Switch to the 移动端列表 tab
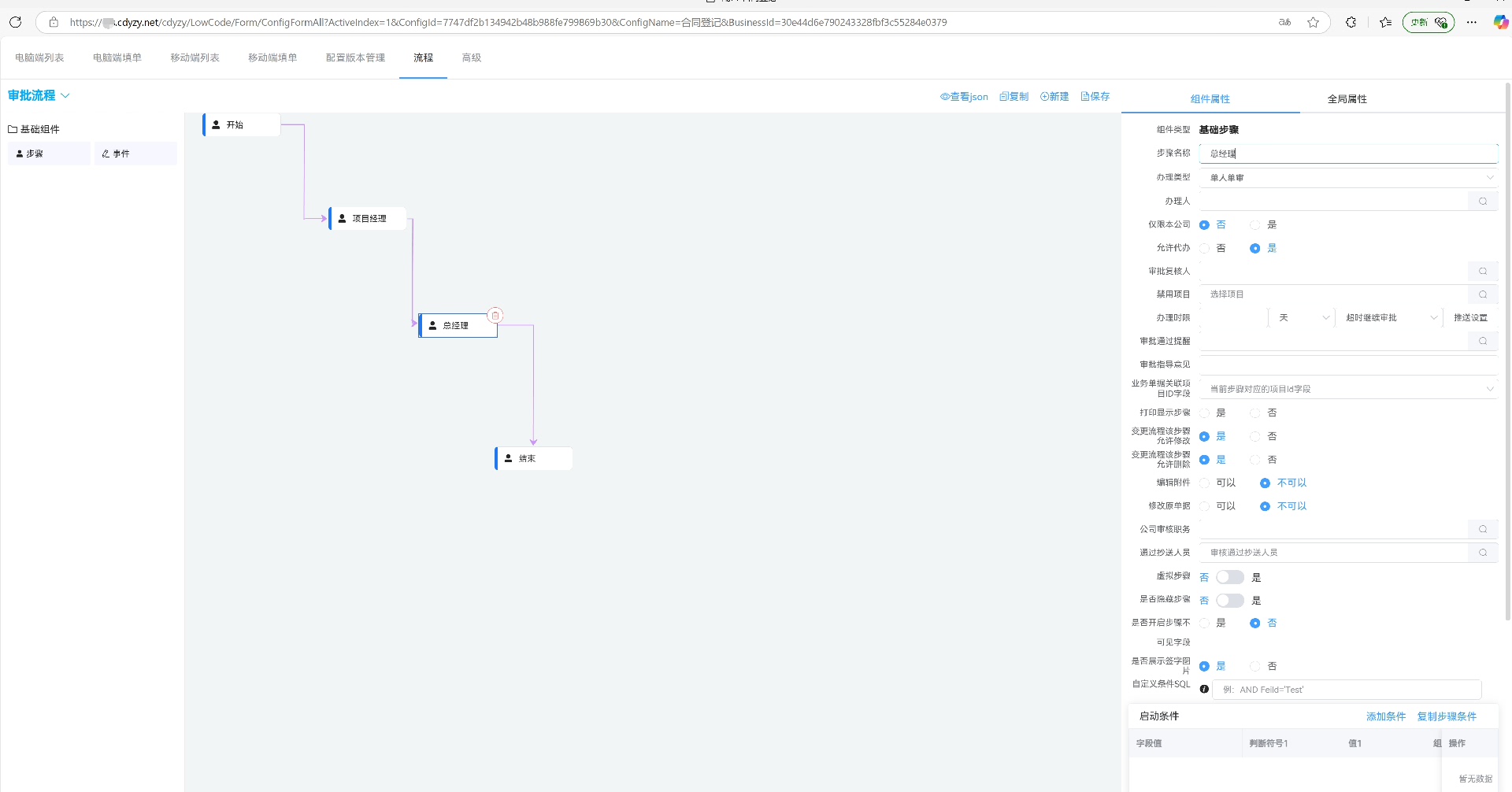This screenshot has height=792, width=1512. pos(195,57)
